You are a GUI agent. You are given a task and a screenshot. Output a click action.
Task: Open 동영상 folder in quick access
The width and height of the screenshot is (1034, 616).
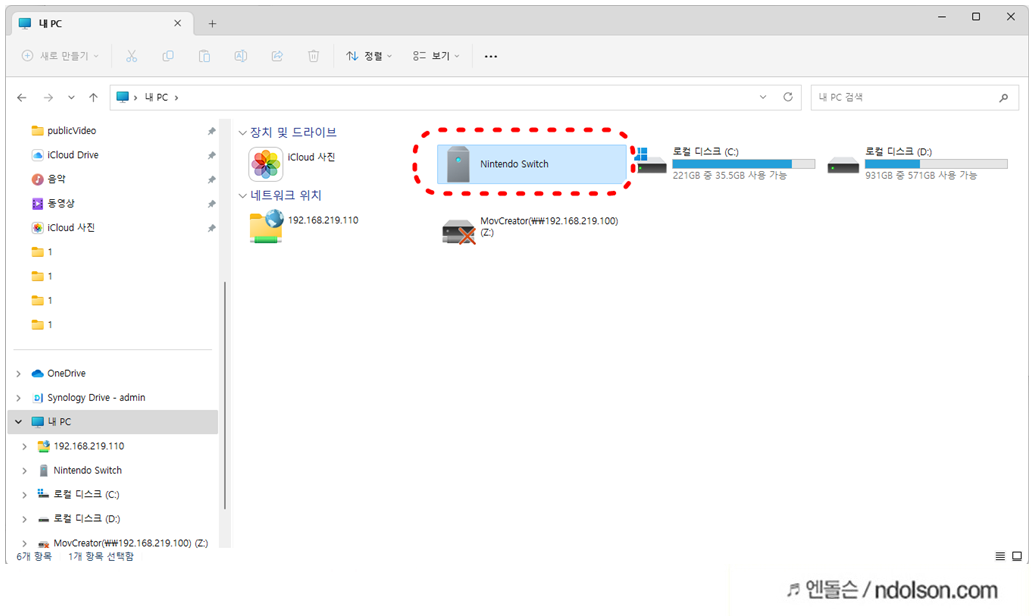pos(53,203)
